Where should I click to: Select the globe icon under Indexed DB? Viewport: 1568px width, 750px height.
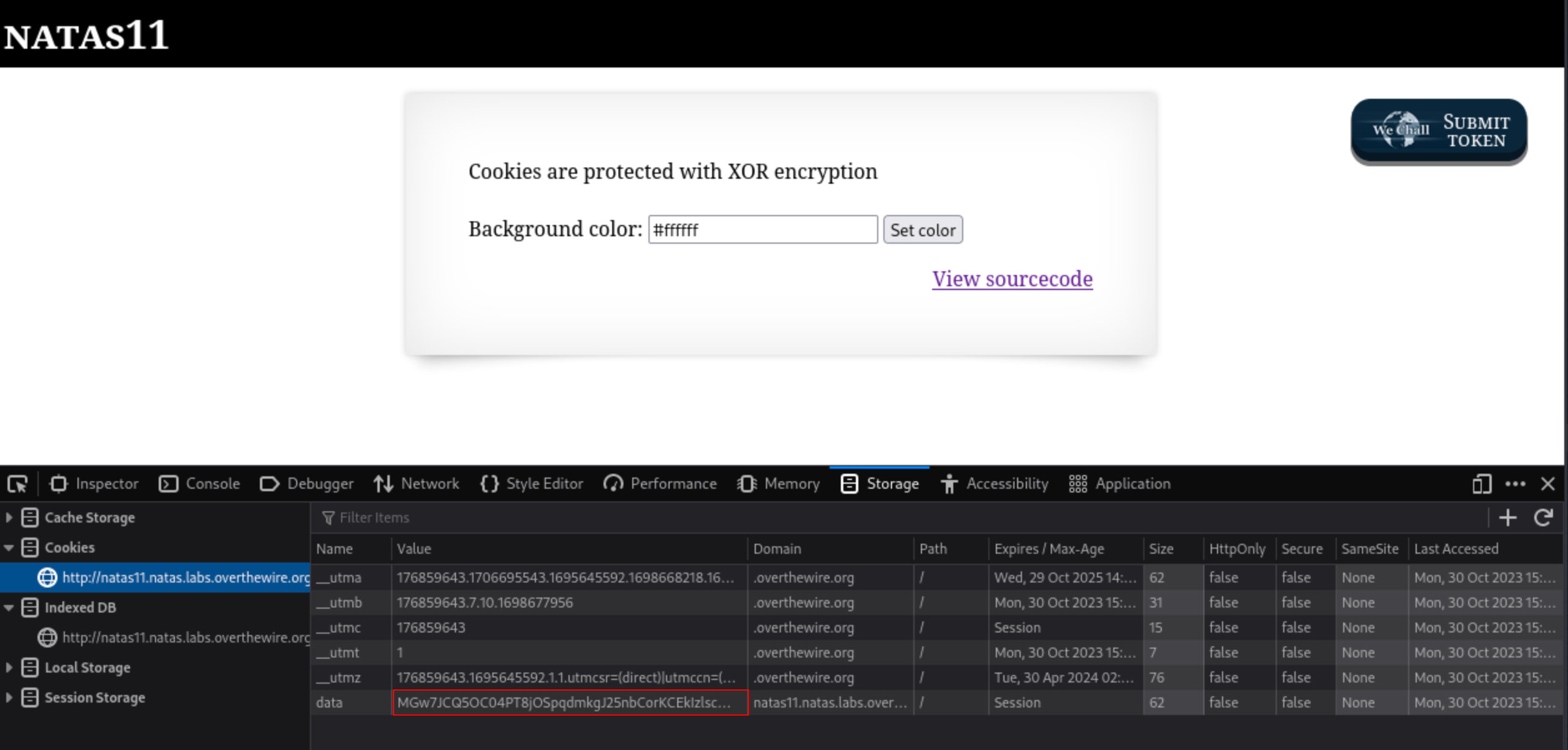[x=47, y=637]
